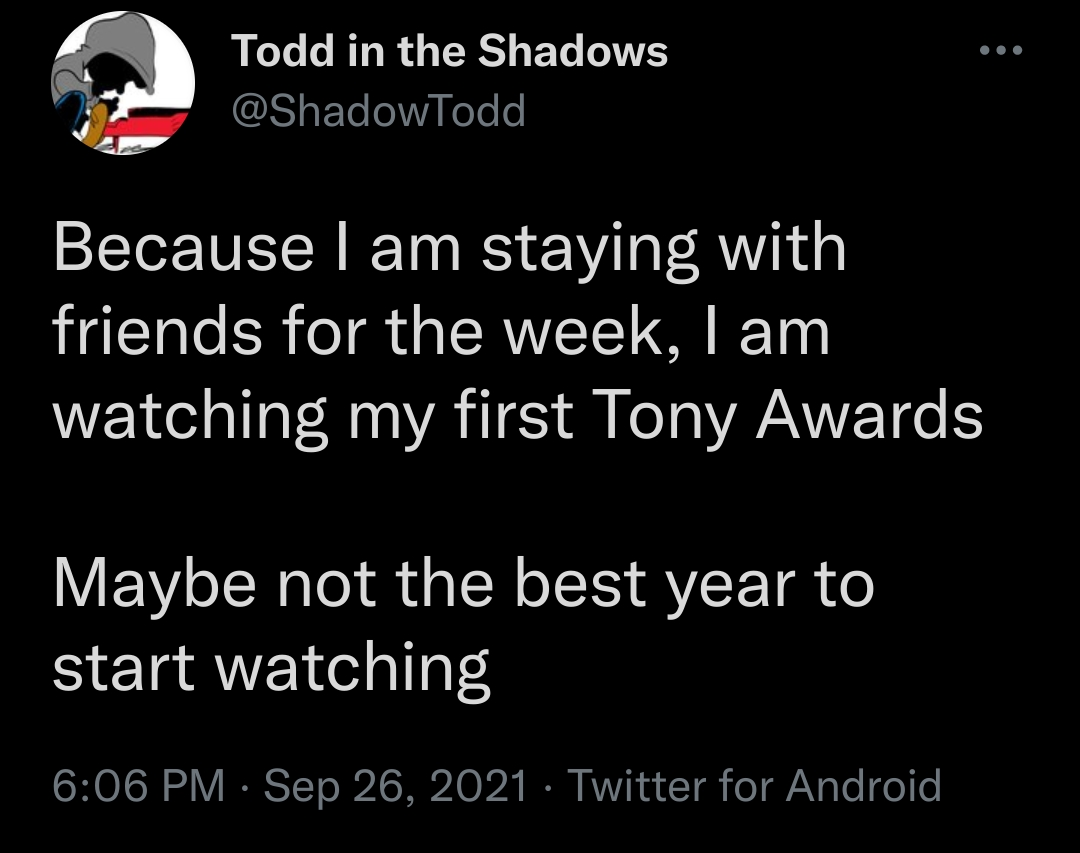The image size is (1080, 853).
Task: Open Todd in the Shadows profile avatar
Action: click(x=123, y=83)
